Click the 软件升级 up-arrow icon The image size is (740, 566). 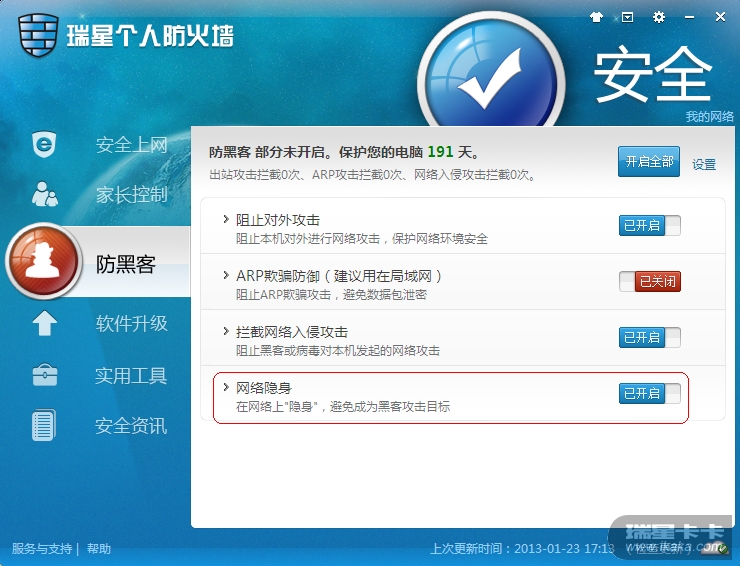45,323
